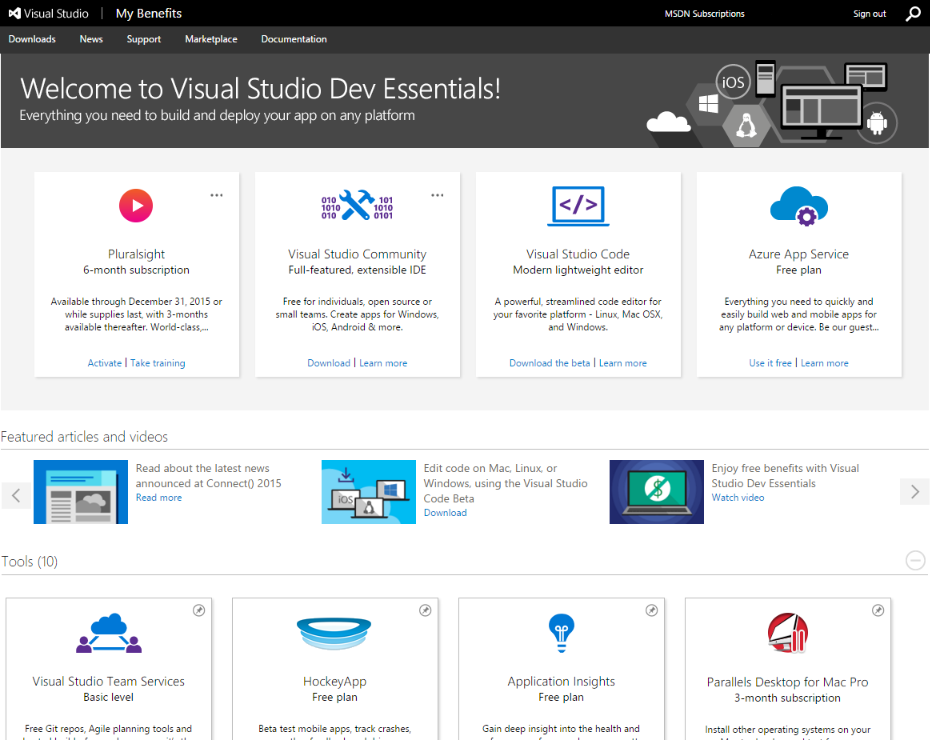Open the Marketplace menu item

[x=211, y=39]
